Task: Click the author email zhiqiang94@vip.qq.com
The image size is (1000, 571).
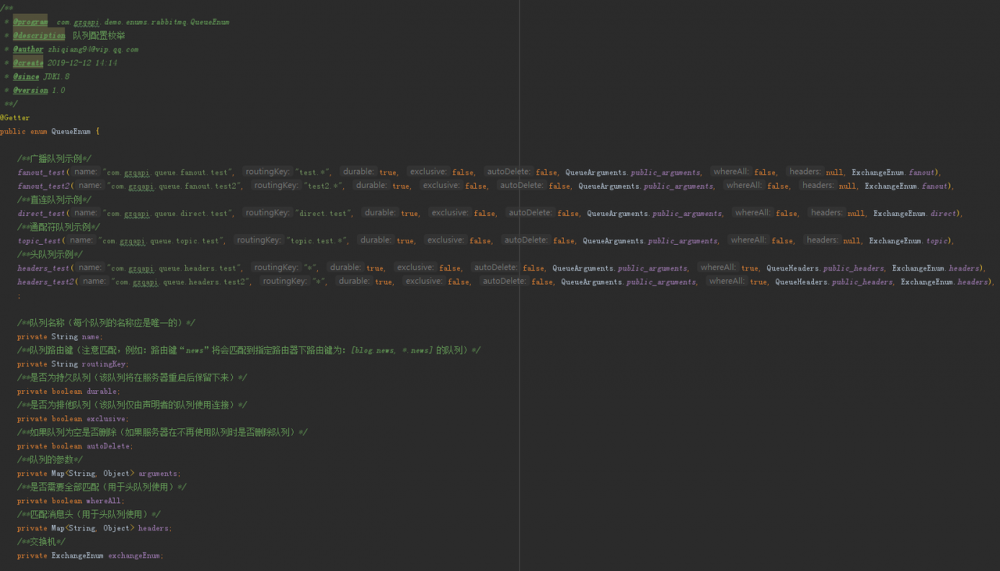Action: pos(93,49)
